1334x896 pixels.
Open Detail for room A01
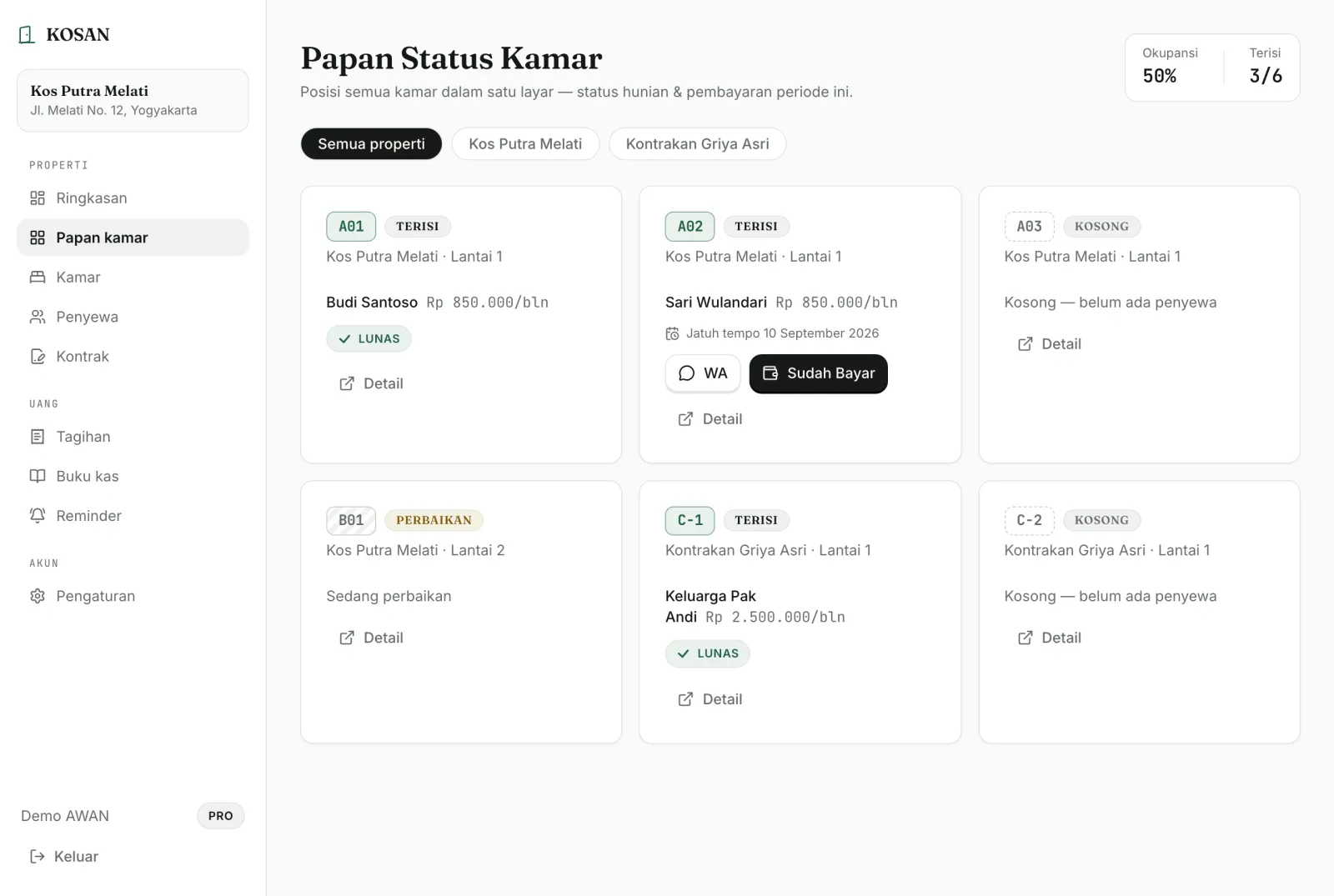[x=371, y=383]
